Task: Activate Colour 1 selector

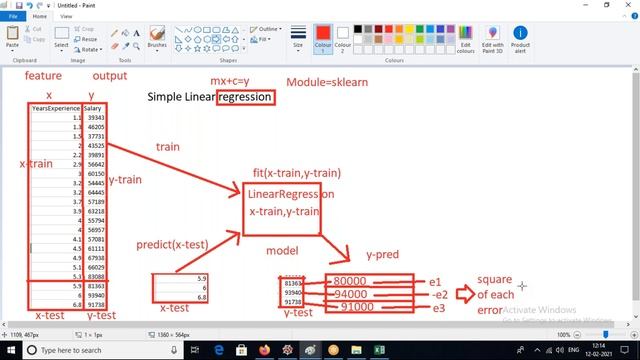Action: pyautogui.click(x=323, y=39)
